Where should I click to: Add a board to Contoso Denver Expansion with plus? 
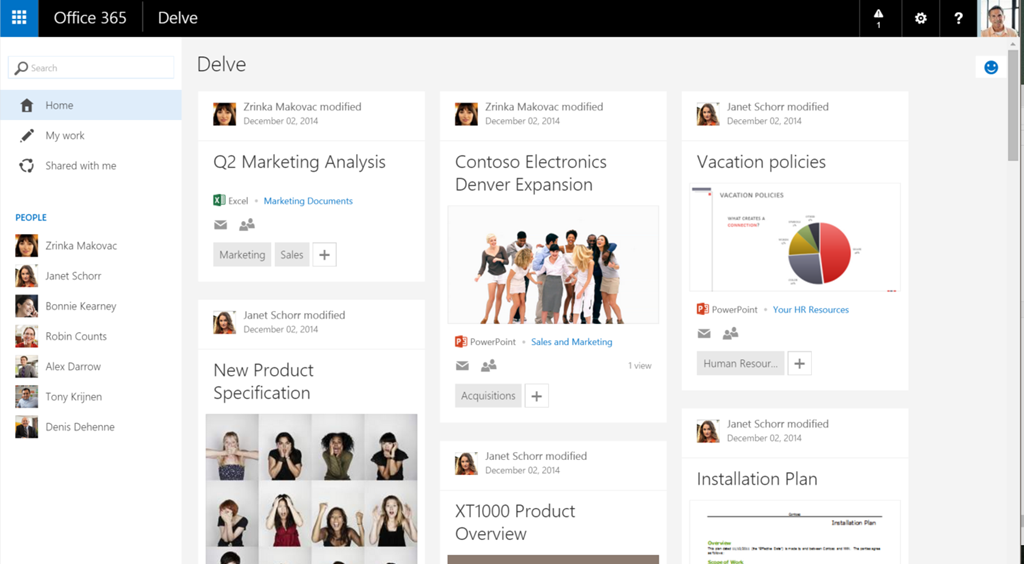tap(536, 396)
